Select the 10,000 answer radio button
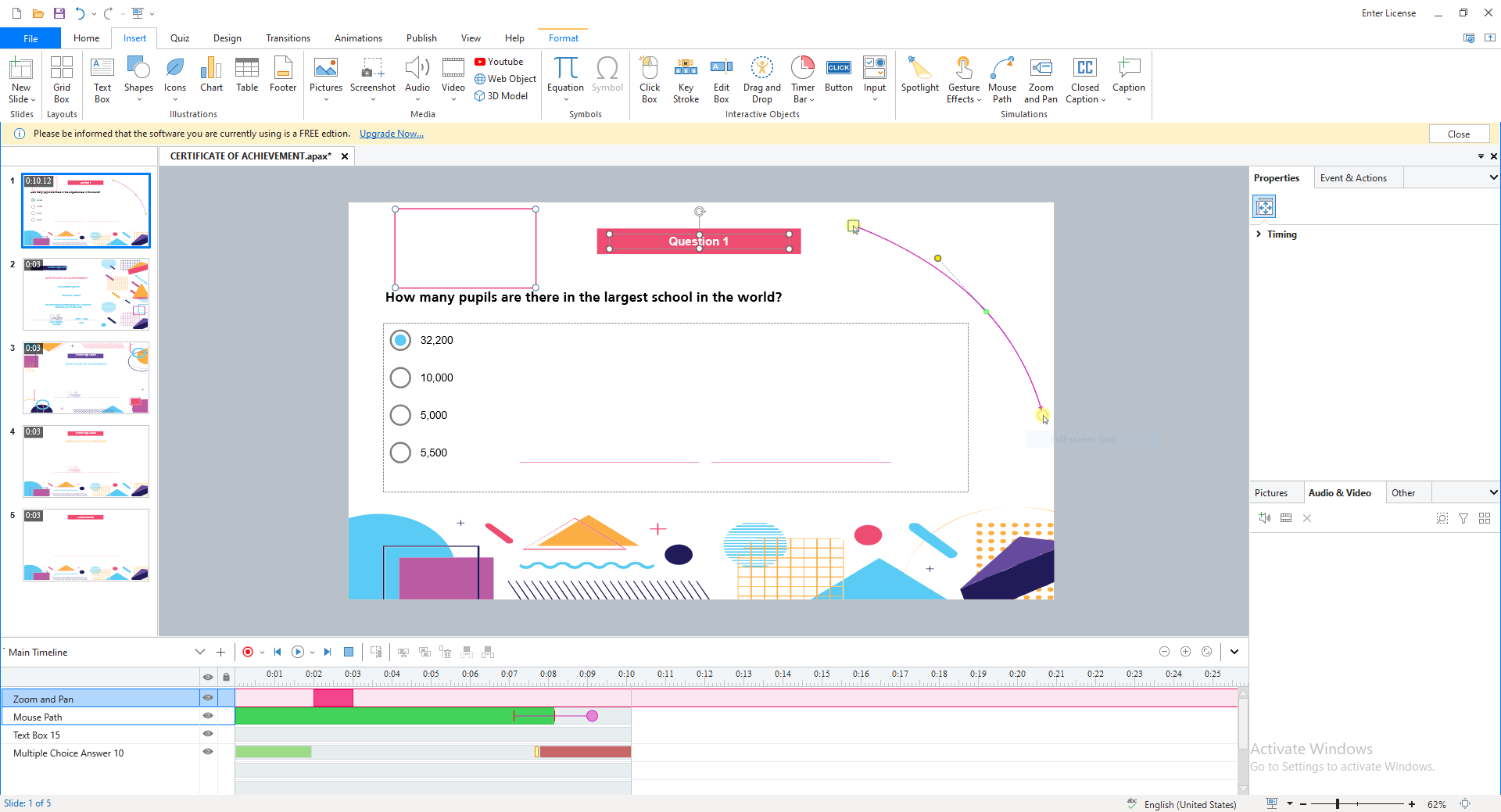This screenshot has height=812, width=1501. click(400, 377)
